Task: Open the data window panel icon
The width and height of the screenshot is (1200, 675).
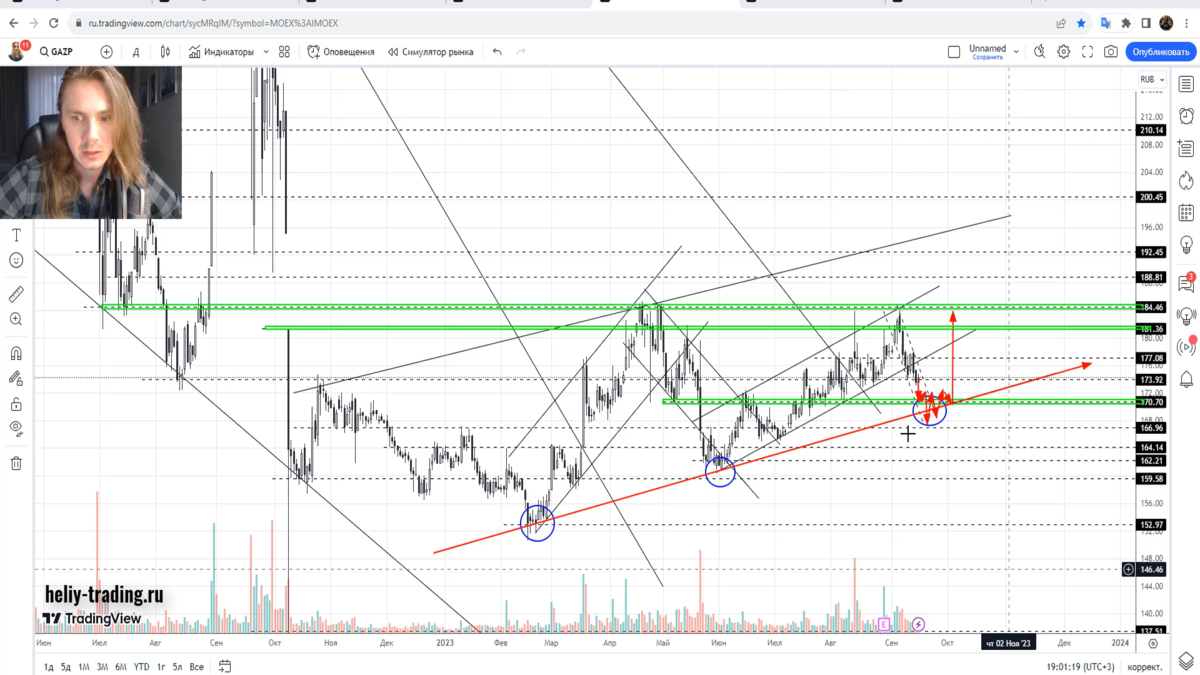Action: (x=1186, y=149)
